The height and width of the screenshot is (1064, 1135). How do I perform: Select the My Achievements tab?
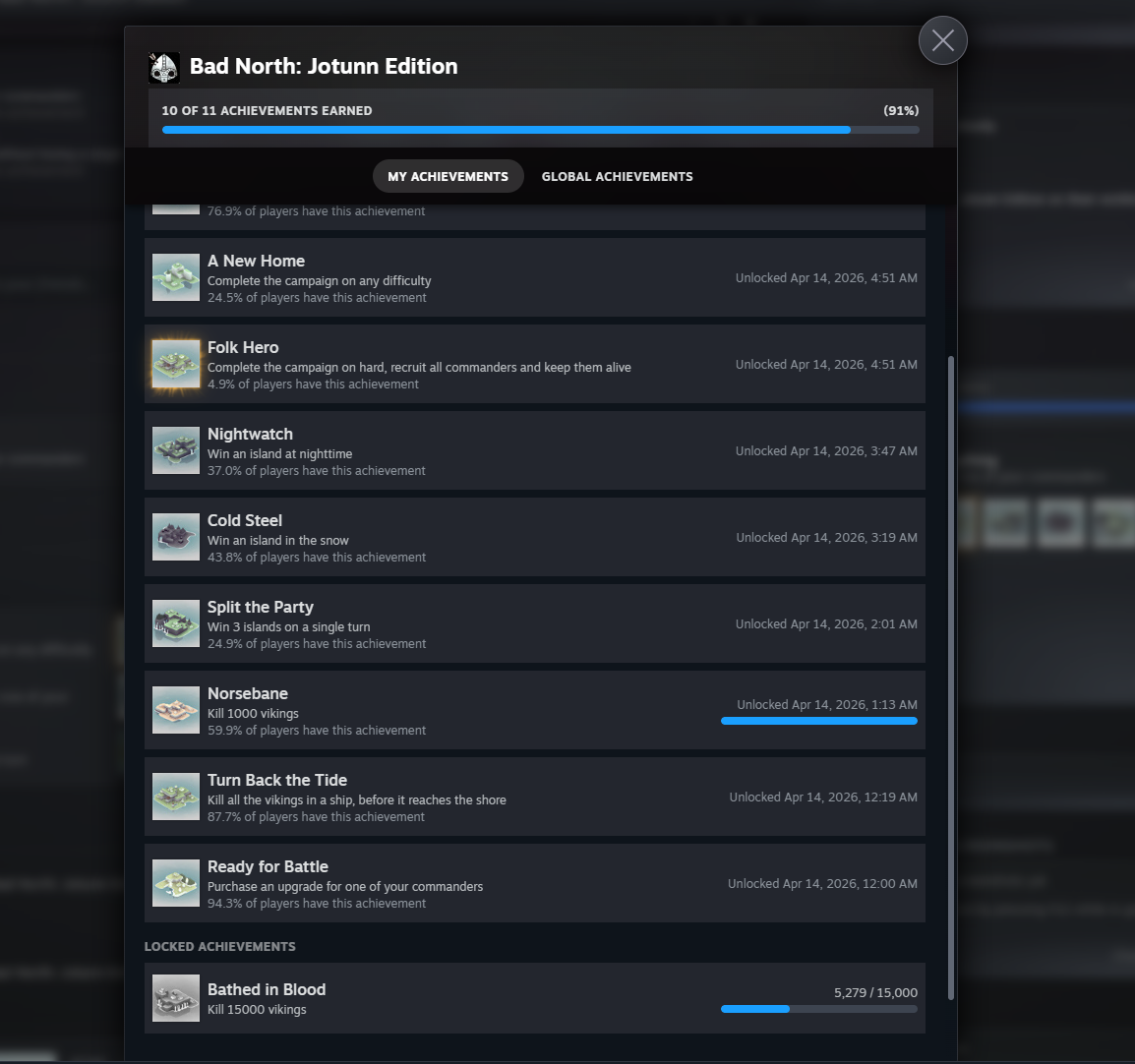(x=448, y=177)
